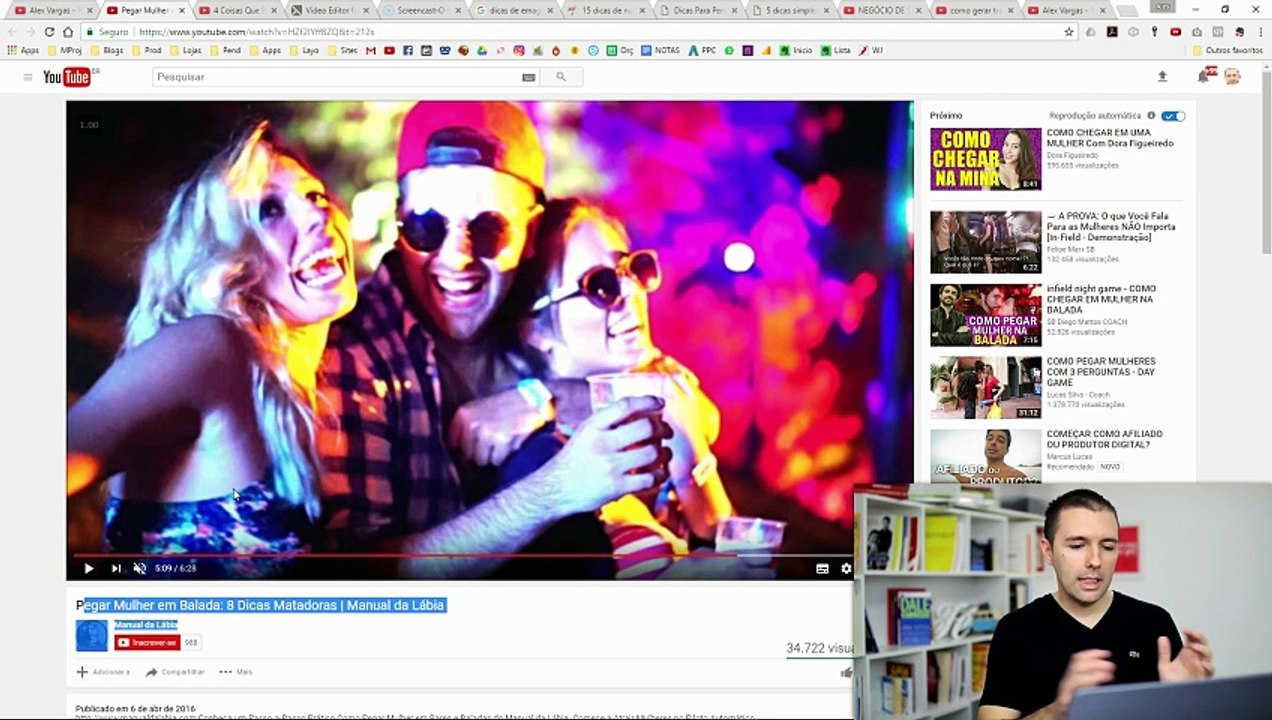Expand the Outros favoritos folder
Viewport: 1272px width, 720px height.
(x=1228, y=50)
